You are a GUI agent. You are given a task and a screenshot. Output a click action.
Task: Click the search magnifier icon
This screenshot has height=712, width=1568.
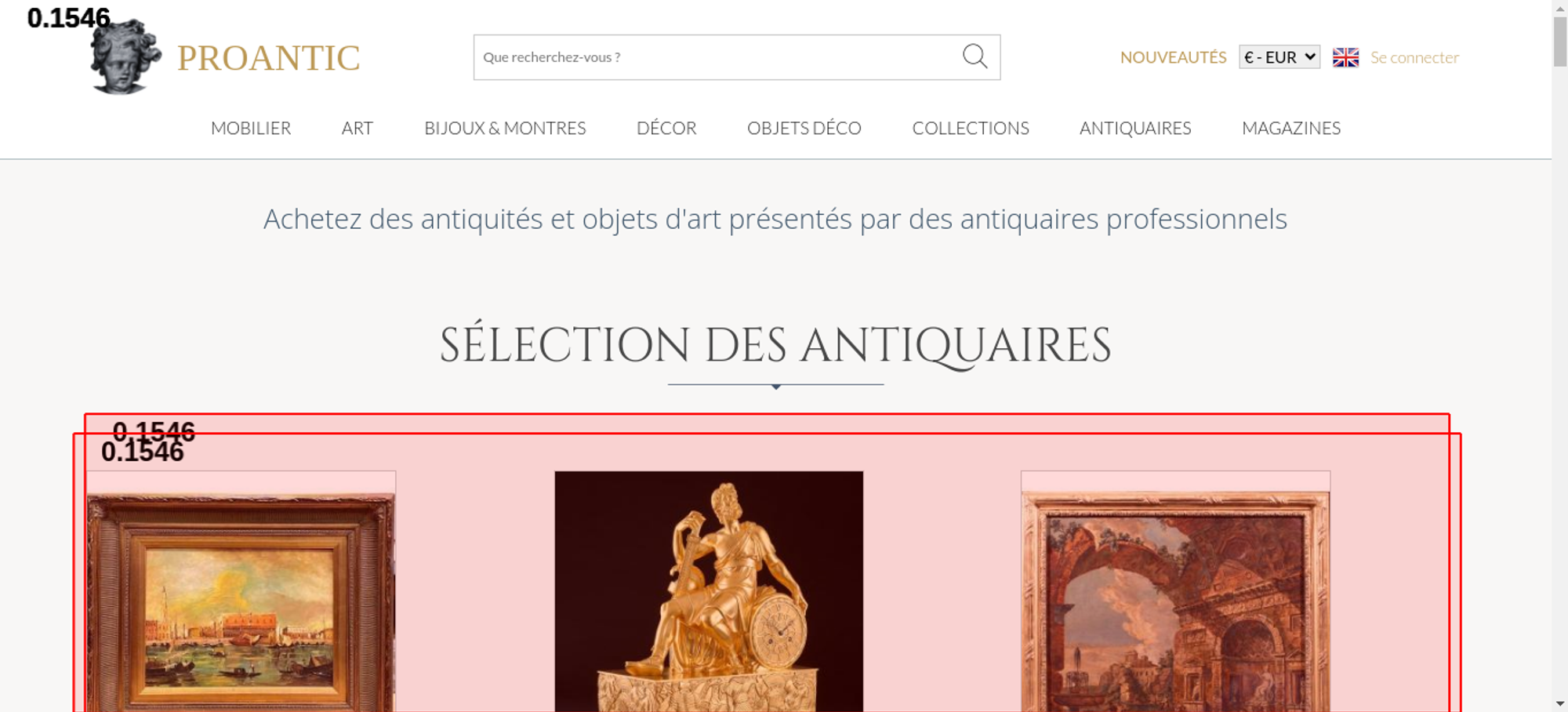click(975, 56)
